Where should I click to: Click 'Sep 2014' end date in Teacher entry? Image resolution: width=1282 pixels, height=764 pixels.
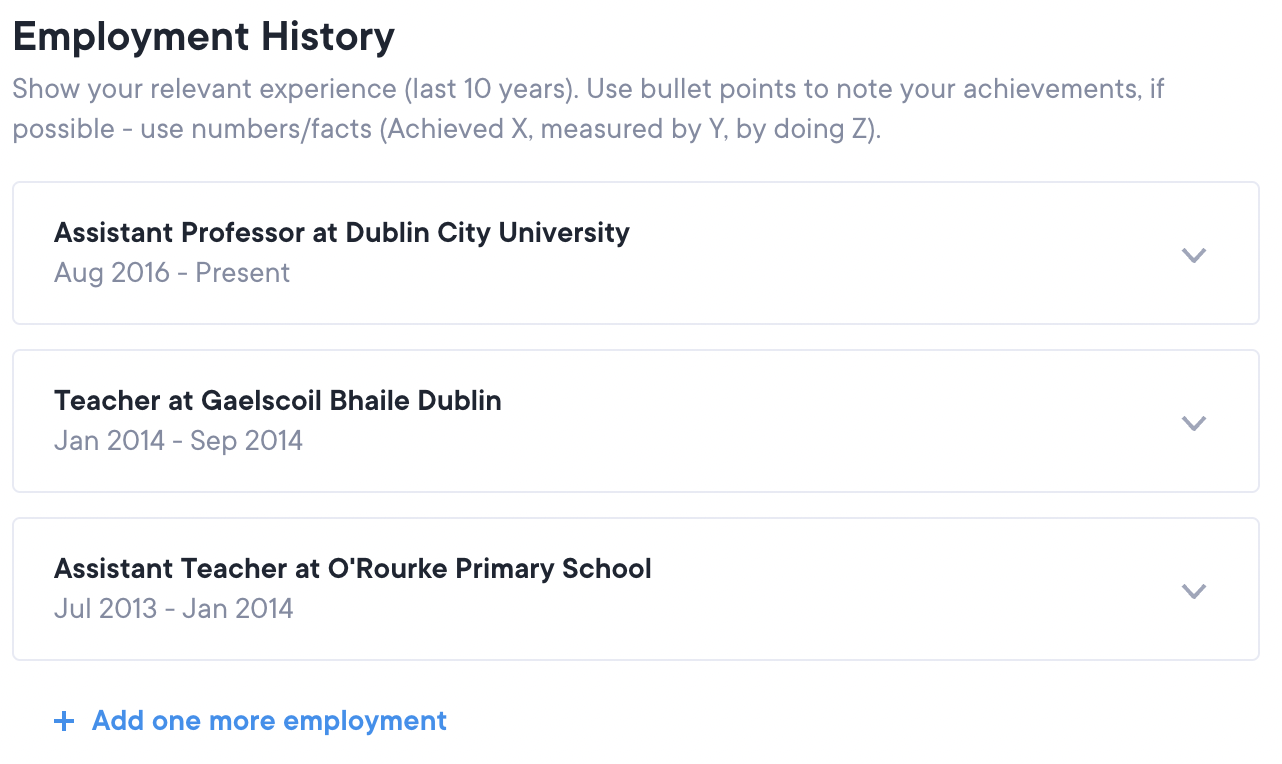tap(246, 441)
